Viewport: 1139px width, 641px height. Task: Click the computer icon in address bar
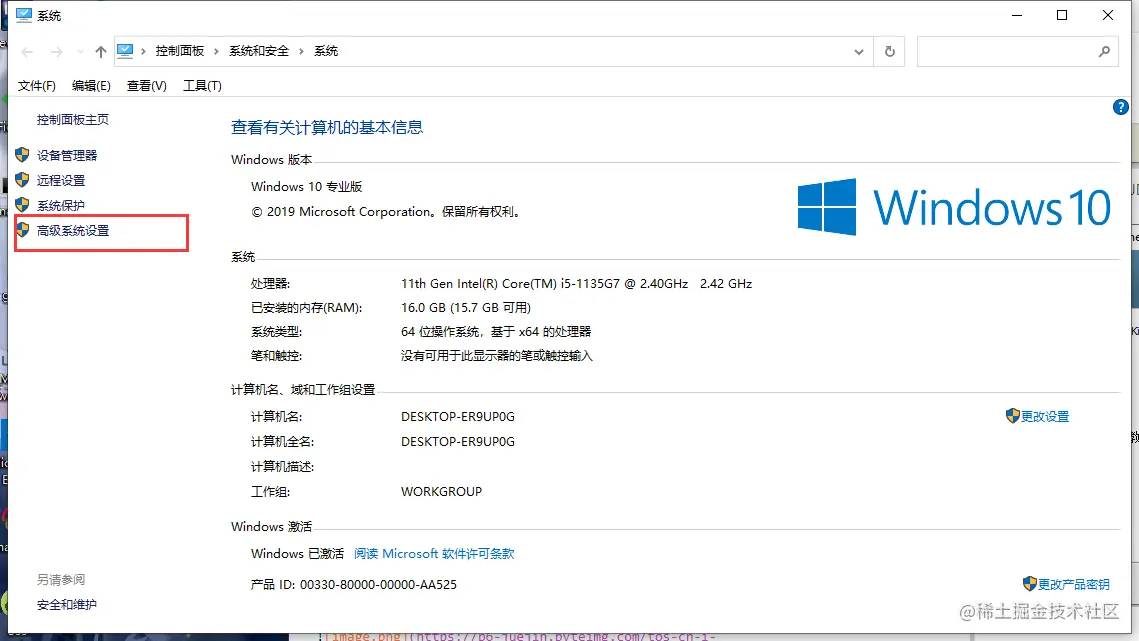pyautogui.click(x=125, y=51)
